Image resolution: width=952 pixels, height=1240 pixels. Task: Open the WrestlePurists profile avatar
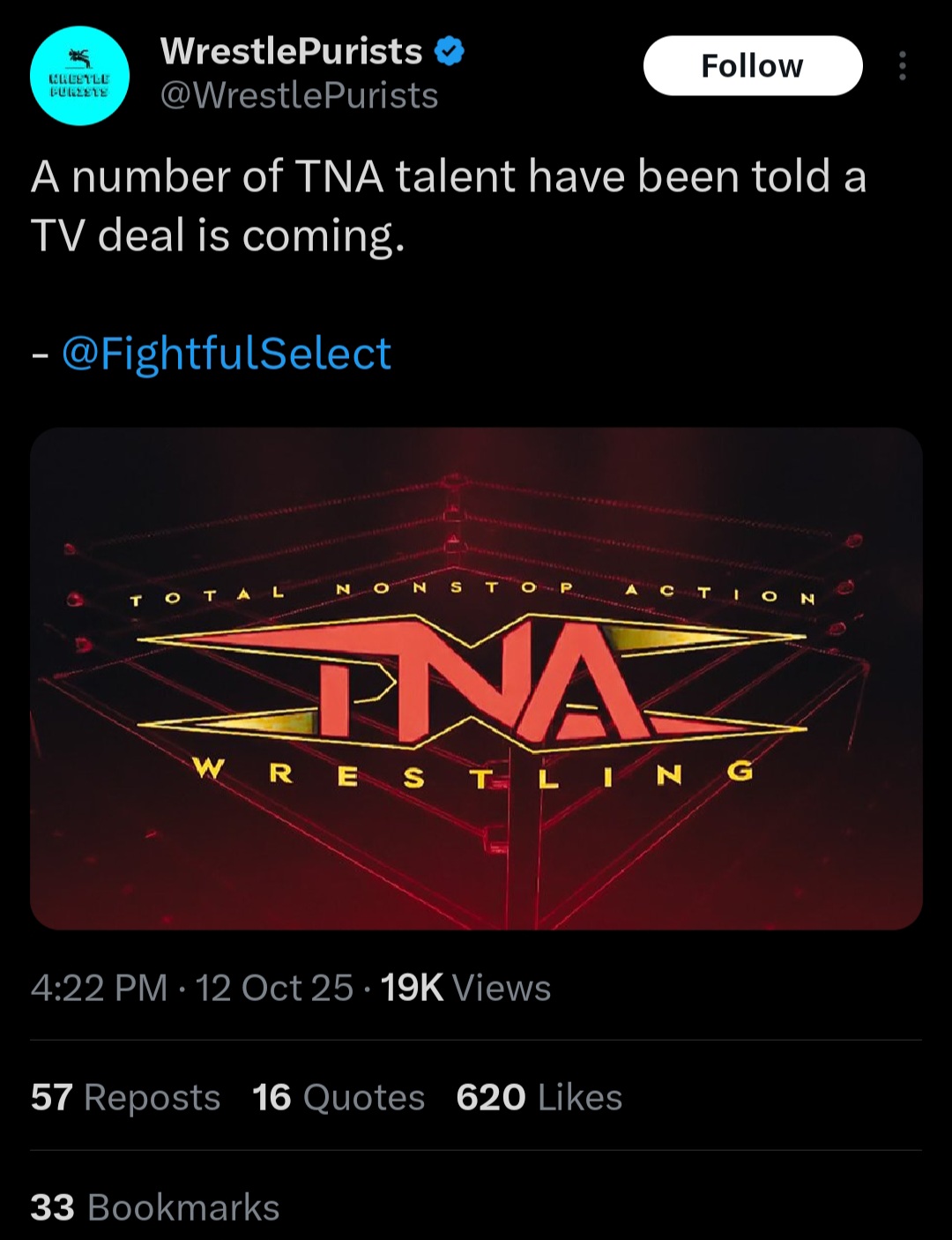[x=79, y=76]
